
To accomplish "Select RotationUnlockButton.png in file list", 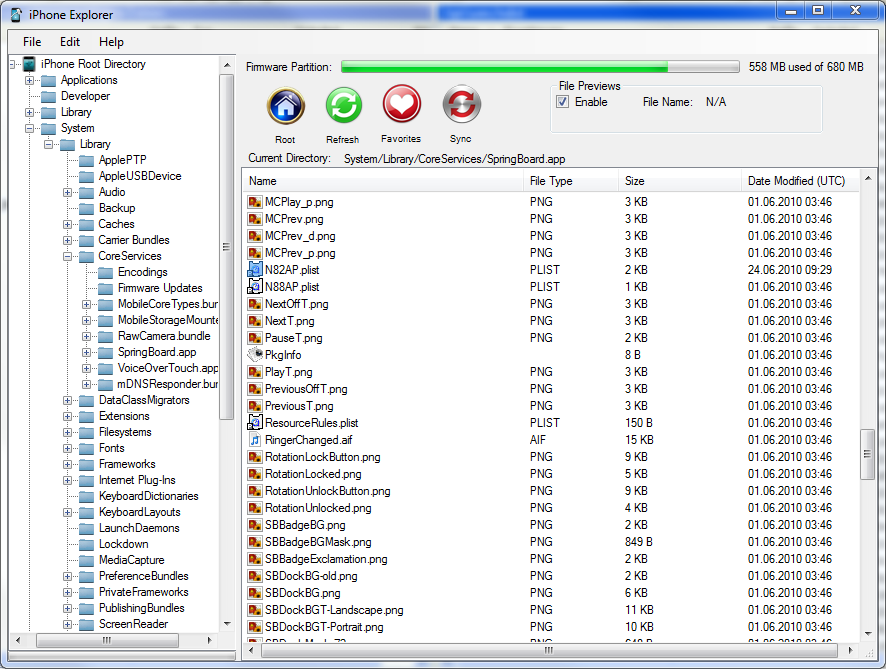I will [x=328, y=491].
